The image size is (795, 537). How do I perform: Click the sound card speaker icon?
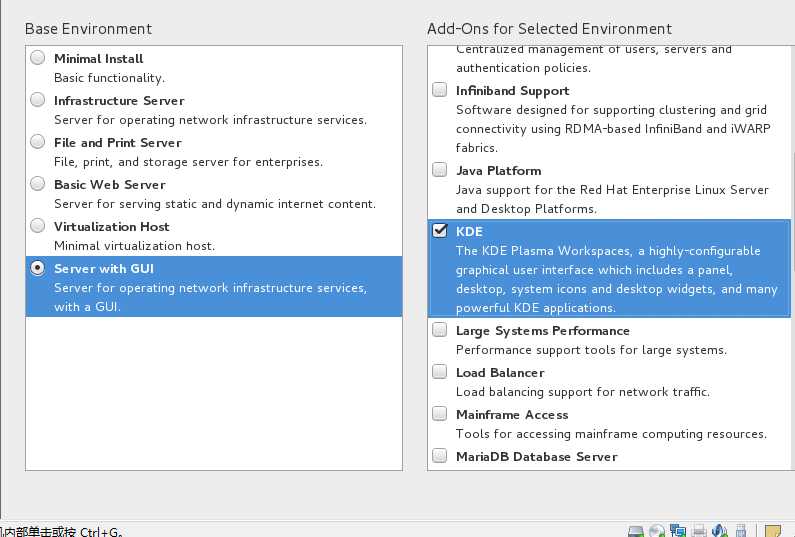[721, 530]
